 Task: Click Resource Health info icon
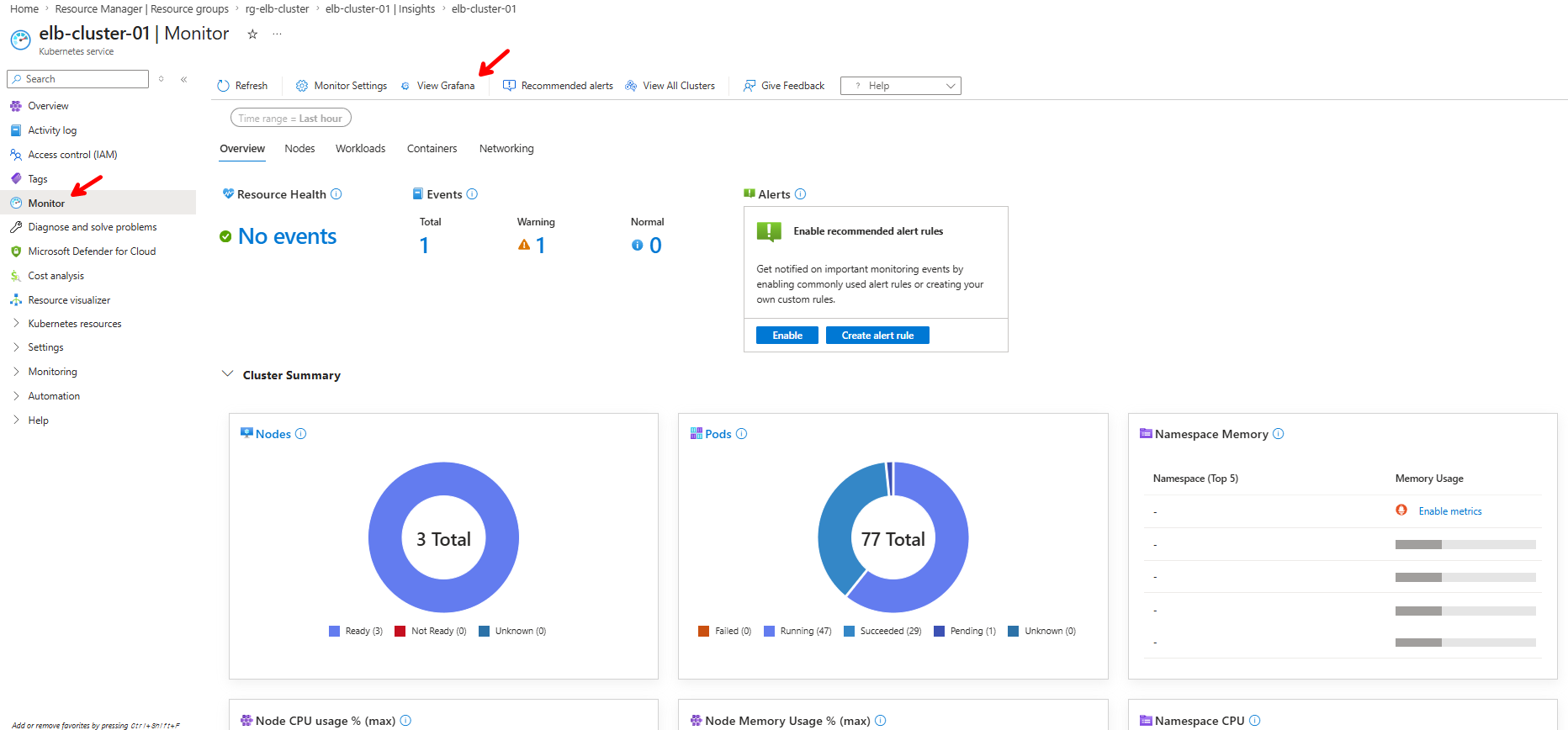coord(336,194)
